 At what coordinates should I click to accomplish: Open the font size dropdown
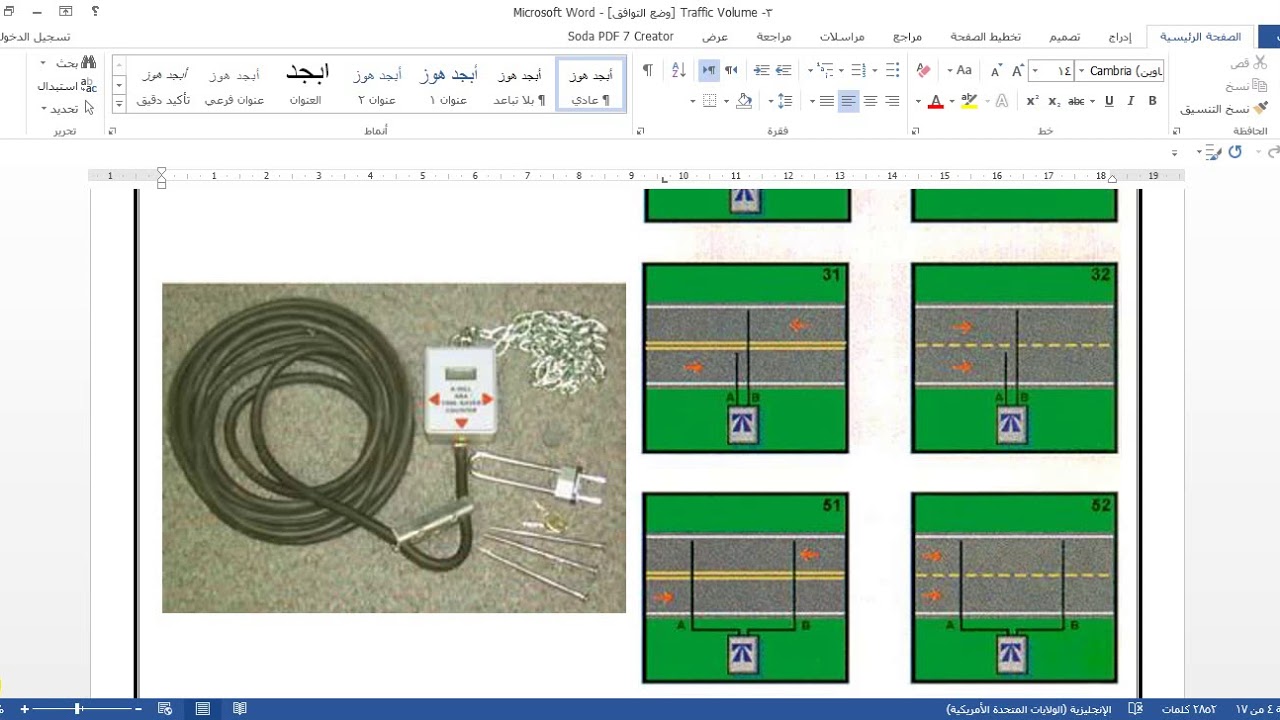pyautogui.click(x=1033, y=71)
